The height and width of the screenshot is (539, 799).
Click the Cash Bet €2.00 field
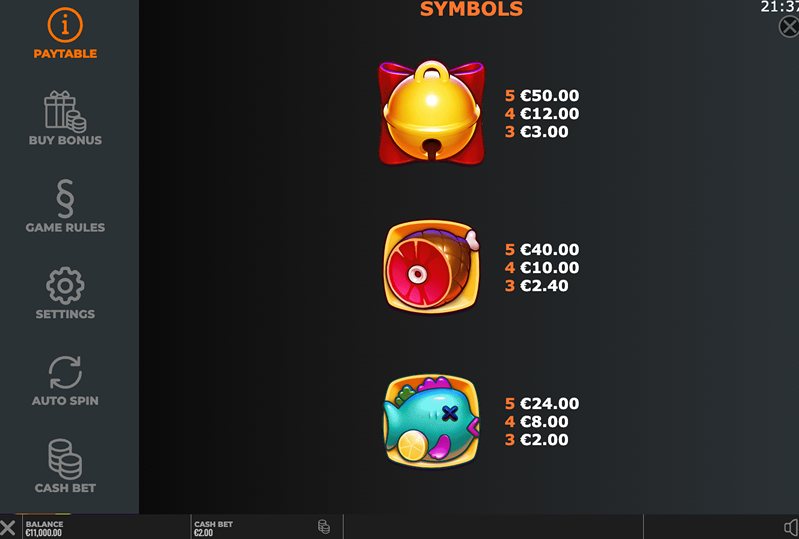point(214,528)
